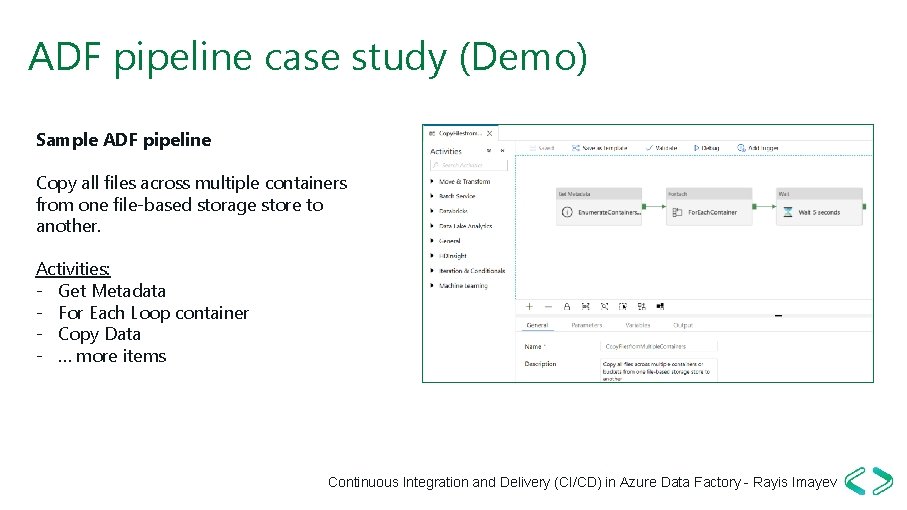Image resolution: width=907 pixels, height=510 pixels.
Task: Click the Saved button in the toolbar
Action: pos(542,148)
